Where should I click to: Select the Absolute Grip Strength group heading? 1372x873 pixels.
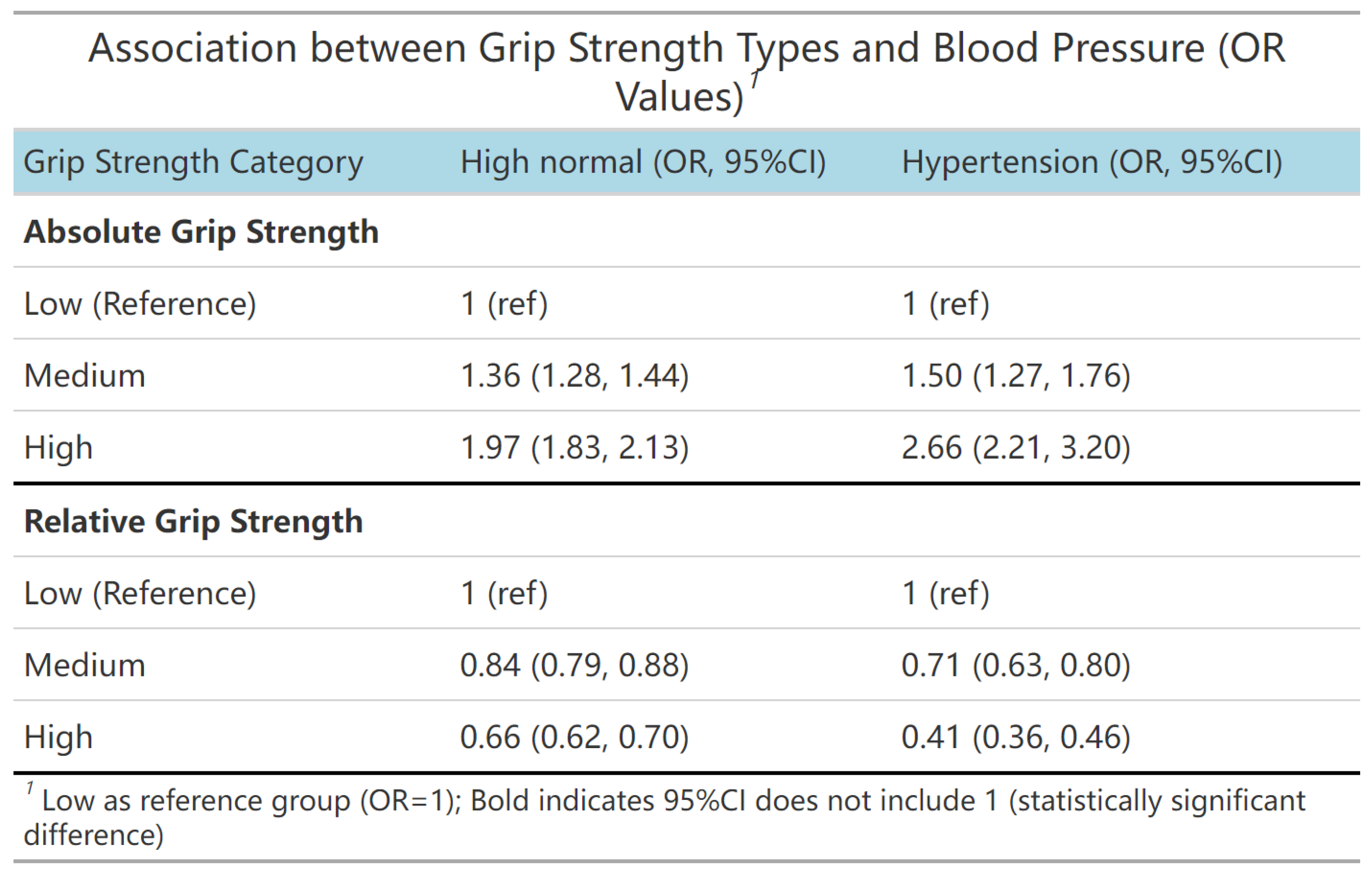pyautogui.click(x=201, y=232)
